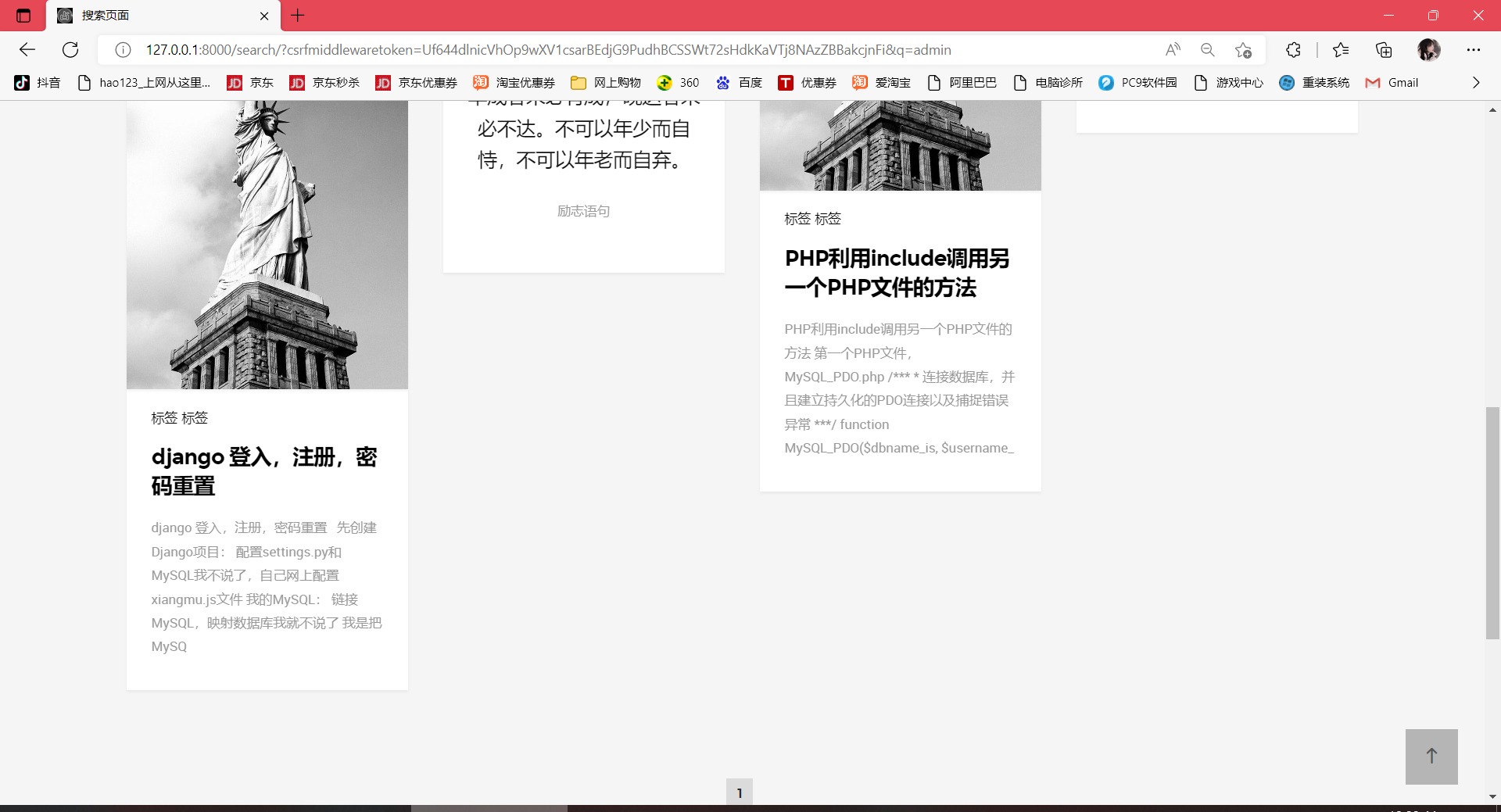
Task: Select the 搜索页面 tab
Action: point(163,16)
